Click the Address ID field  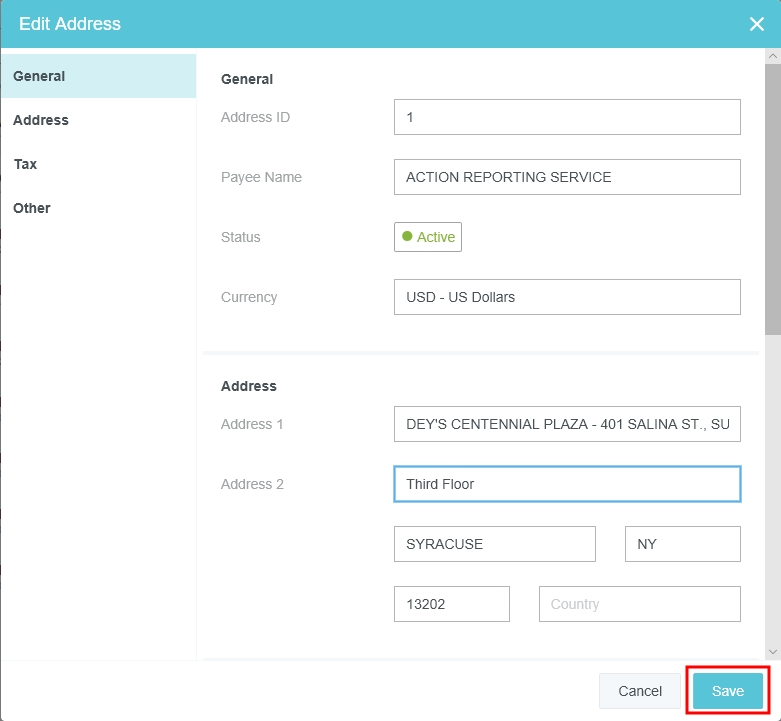567,117
